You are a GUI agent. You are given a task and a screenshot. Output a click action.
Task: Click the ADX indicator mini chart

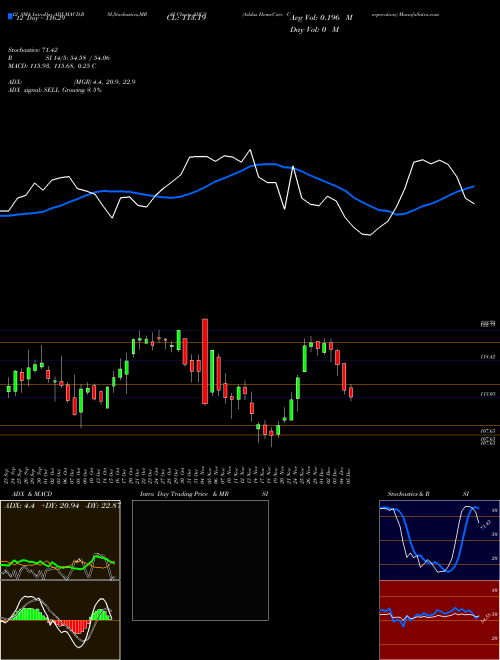tap(60, 540)
